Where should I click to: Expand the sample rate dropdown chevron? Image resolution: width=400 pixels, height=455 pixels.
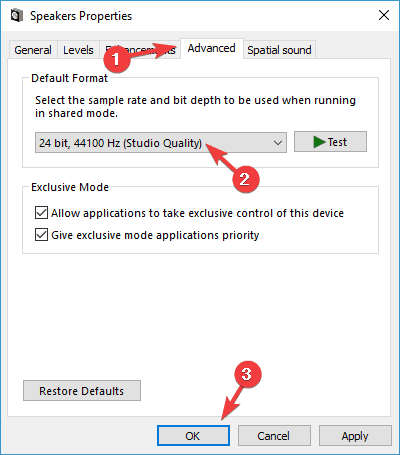[x=278, y=143]
